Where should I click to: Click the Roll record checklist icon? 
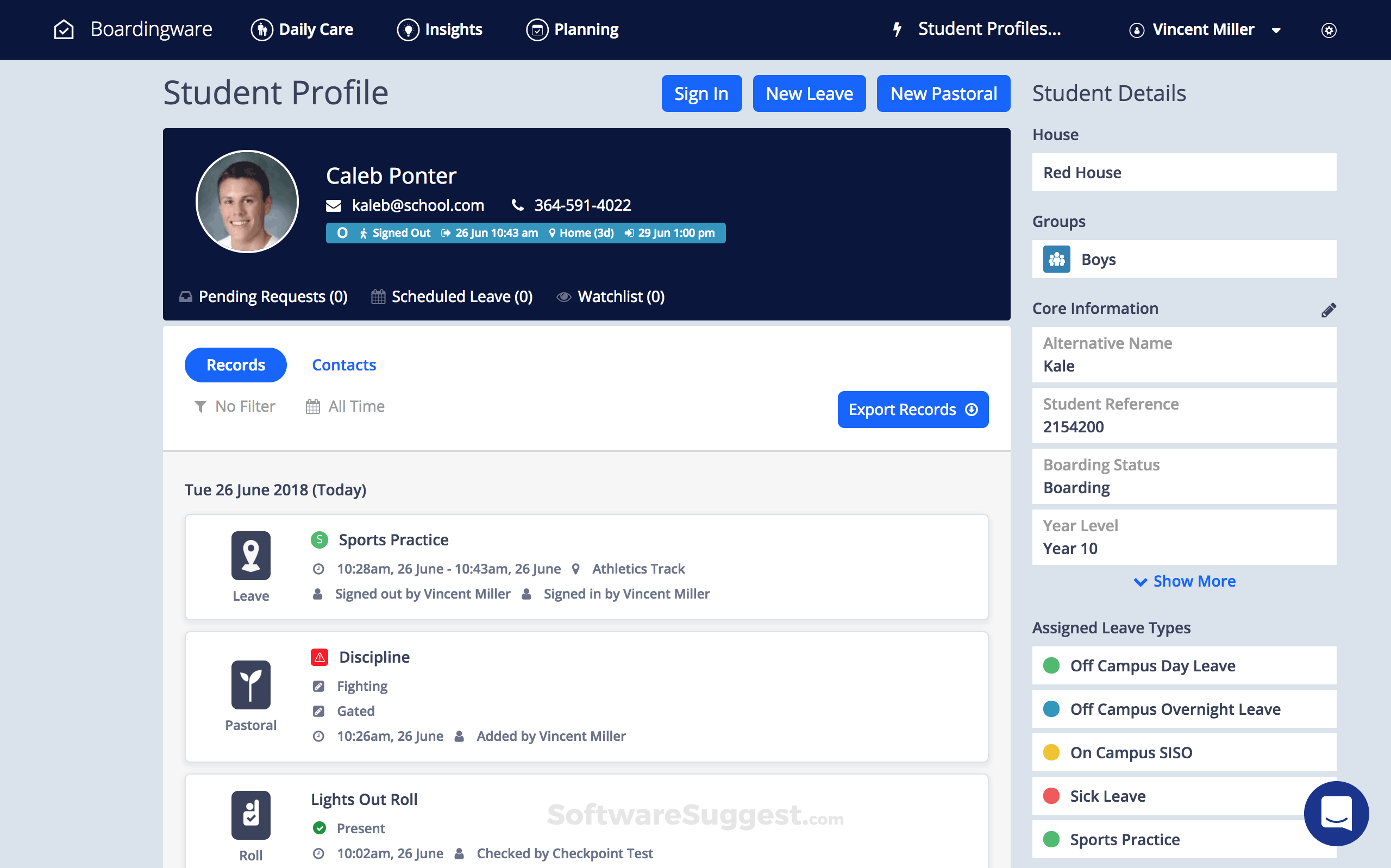coord(251,815)
